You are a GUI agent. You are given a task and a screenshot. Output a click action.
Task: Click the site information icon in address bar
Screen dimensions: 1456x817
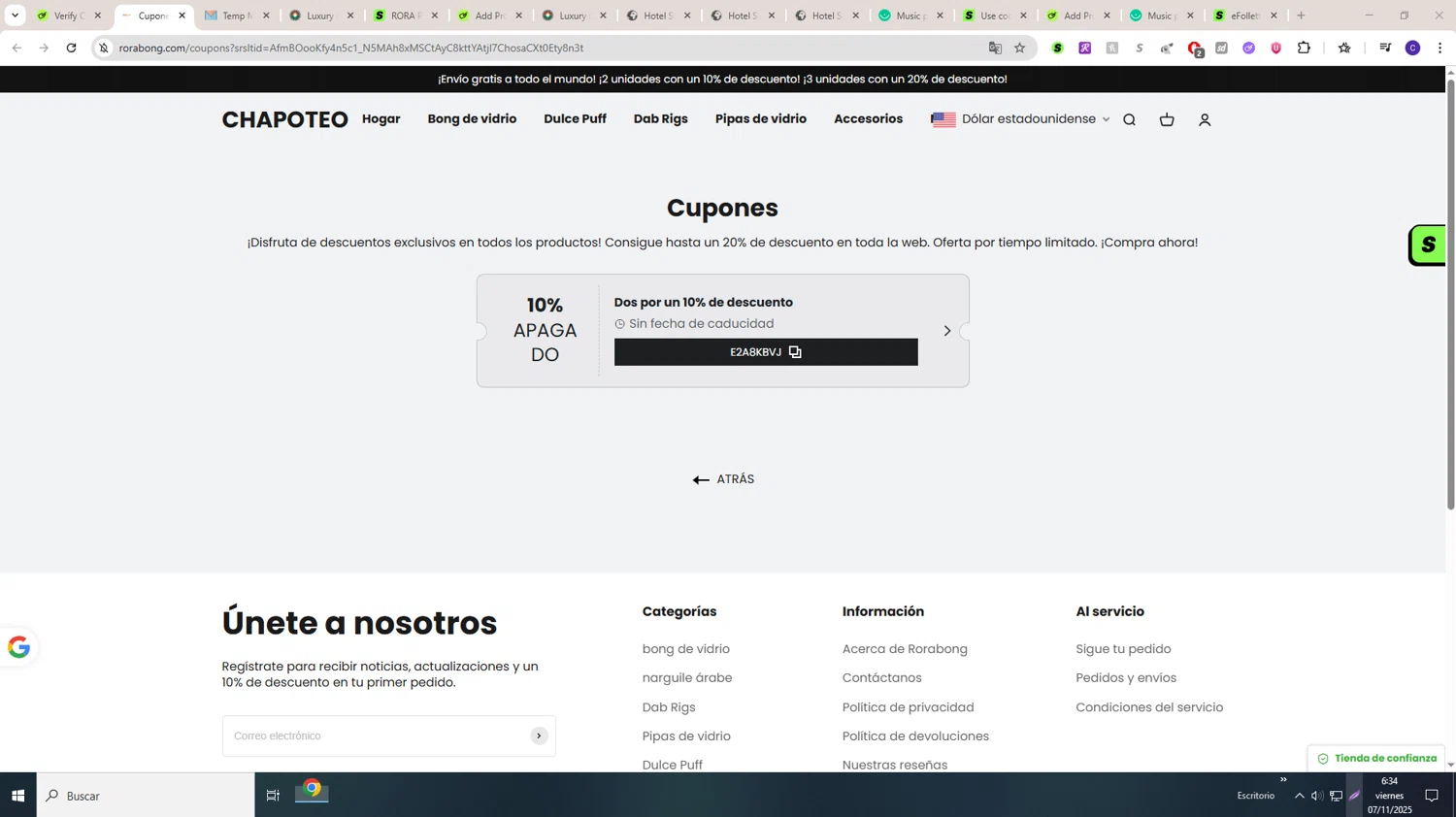click(x=104, y=48)
